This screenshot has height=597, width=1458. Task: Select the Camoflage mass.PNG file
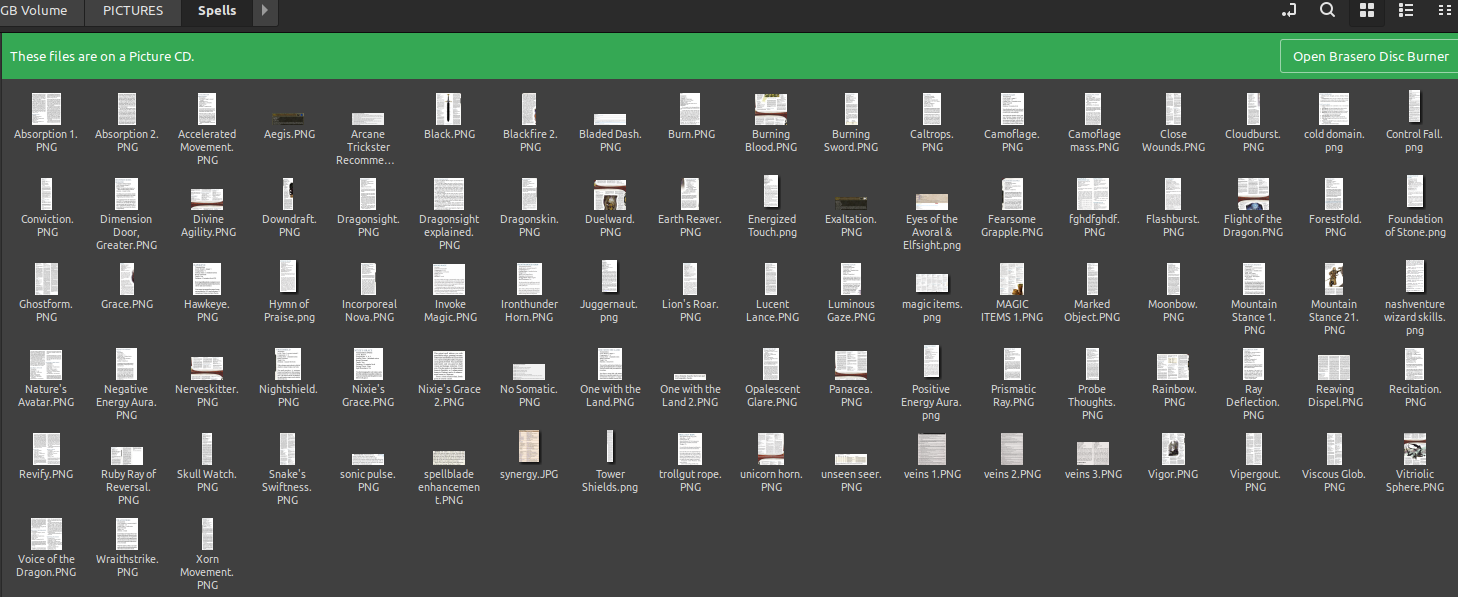(1094, 123)
